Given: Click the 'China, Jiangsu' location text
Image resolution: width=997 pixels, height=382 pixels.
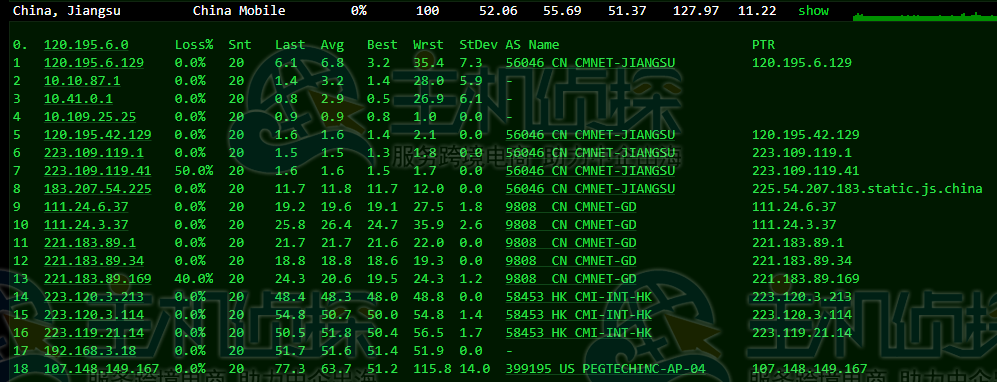Looking at the screenshot, I should (67, 11).
